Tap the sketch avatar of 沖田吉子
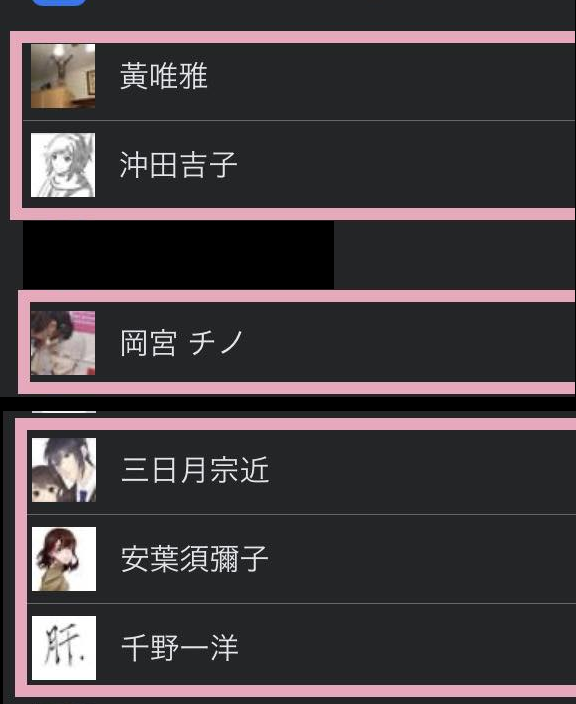 (63, 165)
